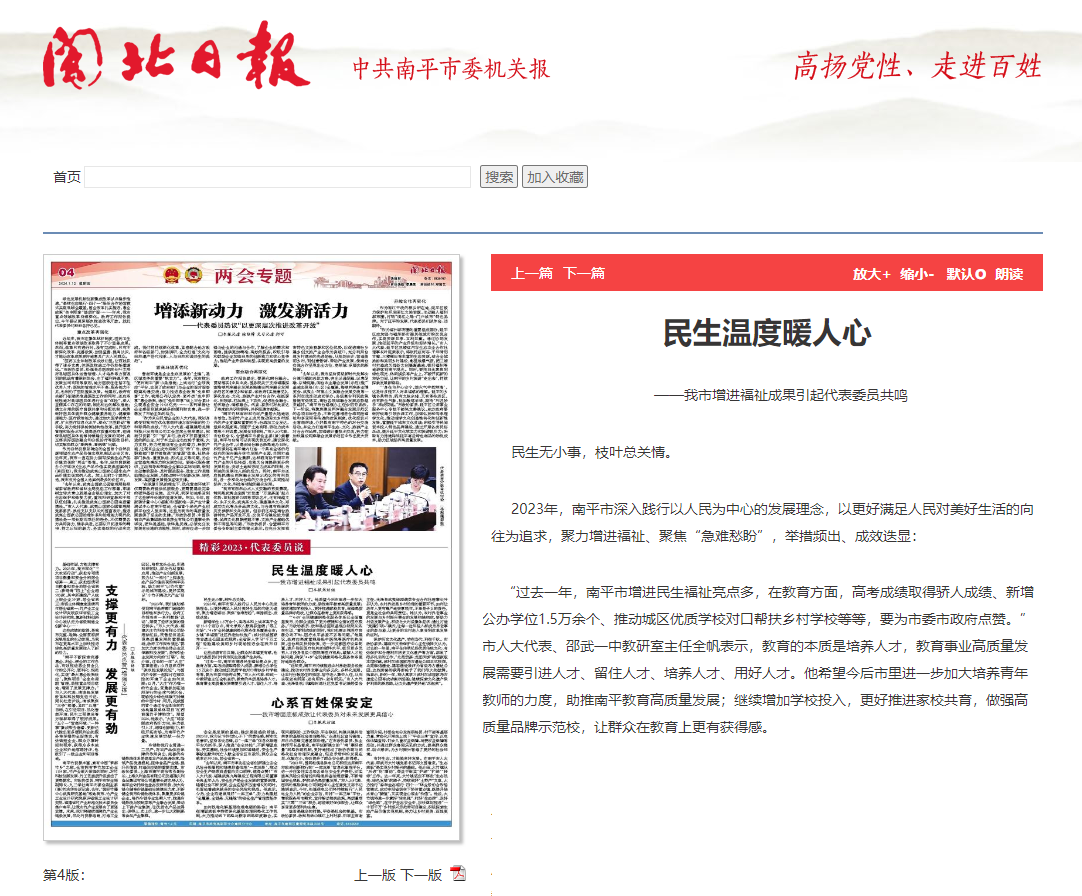Click the 加入收藏 bookmark button

tap(555, 177)
